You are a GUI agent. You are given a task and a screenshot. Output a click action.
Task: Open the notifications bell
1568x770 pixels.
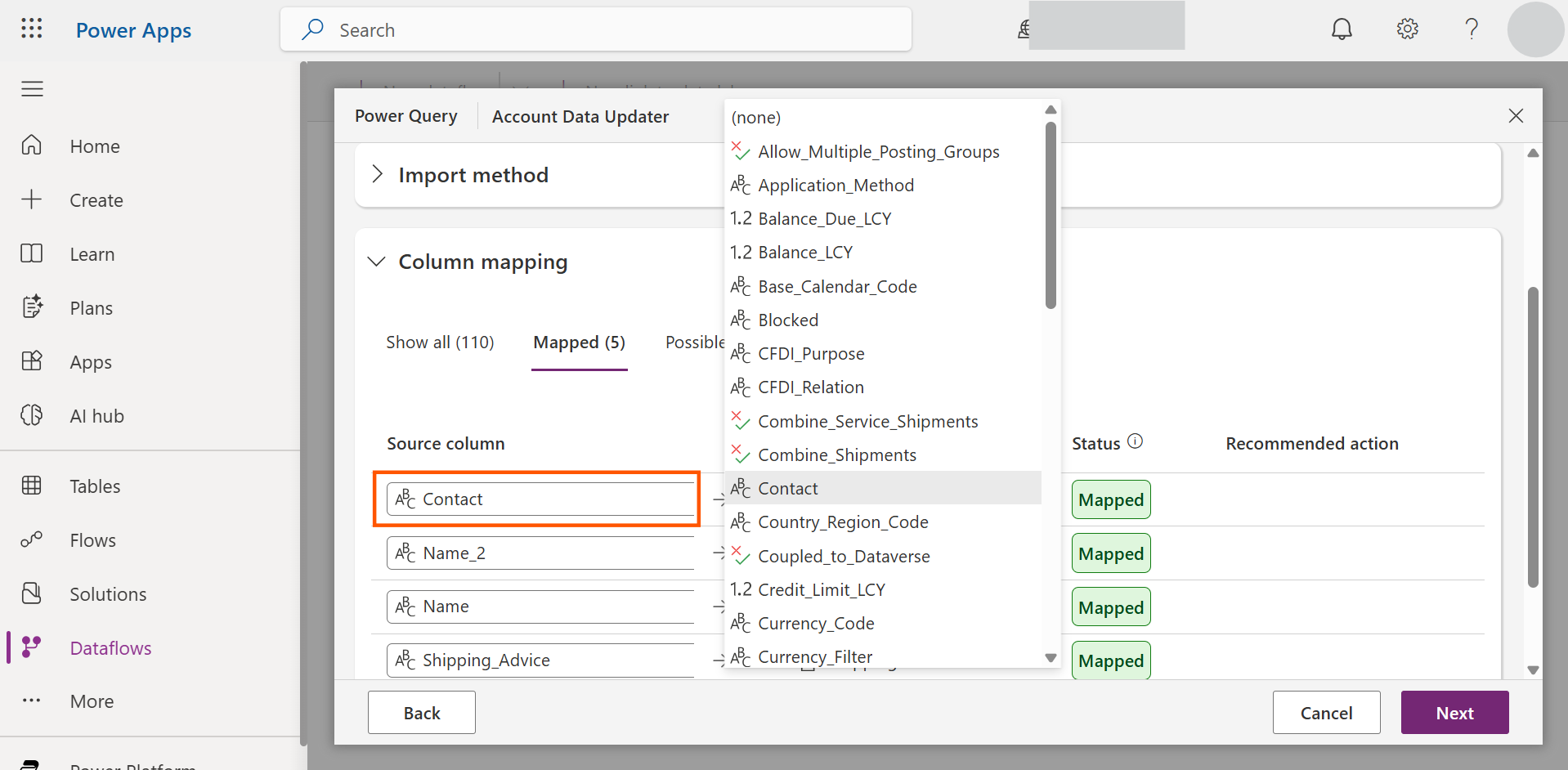1342,29
